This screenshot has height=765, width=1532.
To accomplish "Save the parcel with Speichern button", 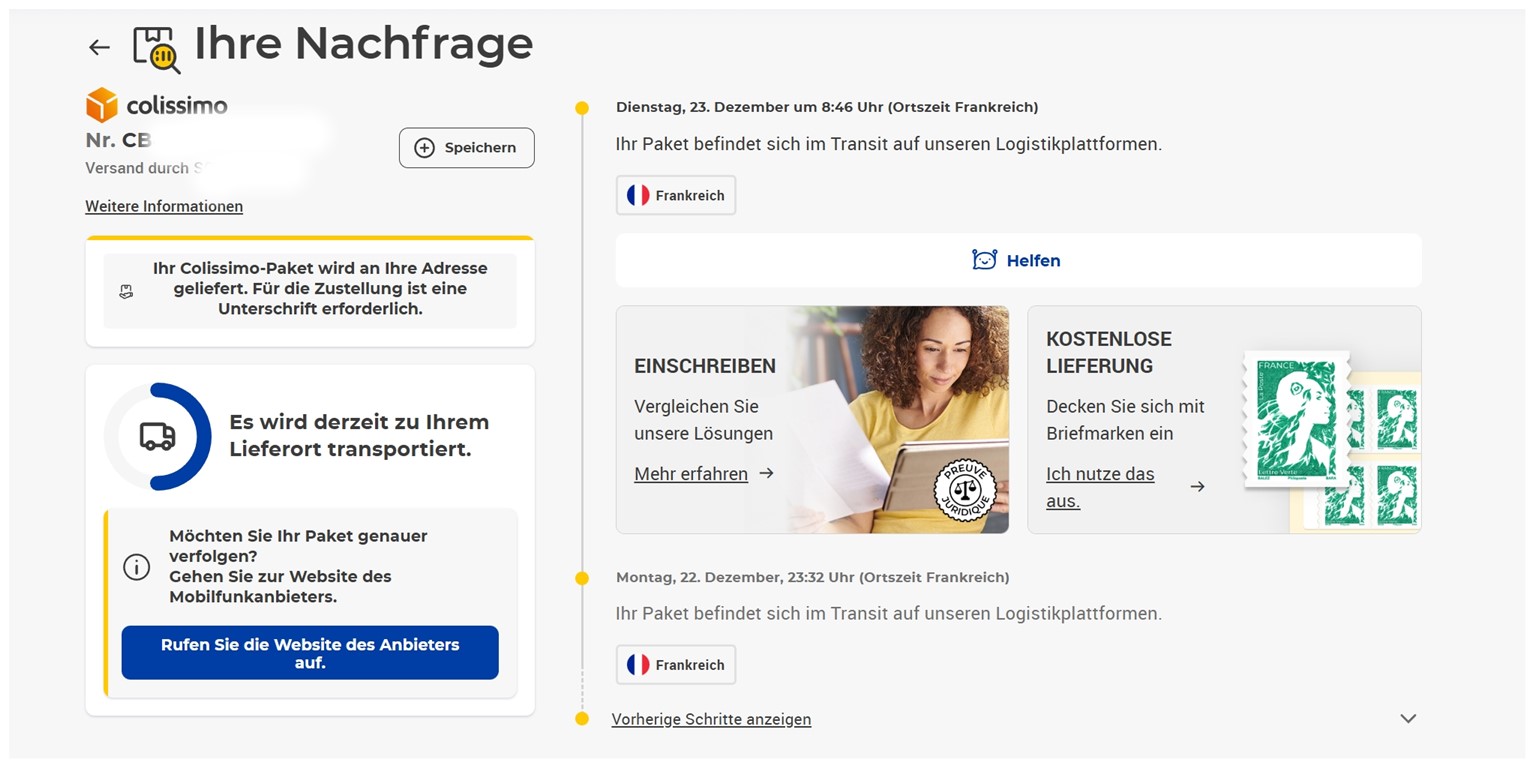I will 466,148.
